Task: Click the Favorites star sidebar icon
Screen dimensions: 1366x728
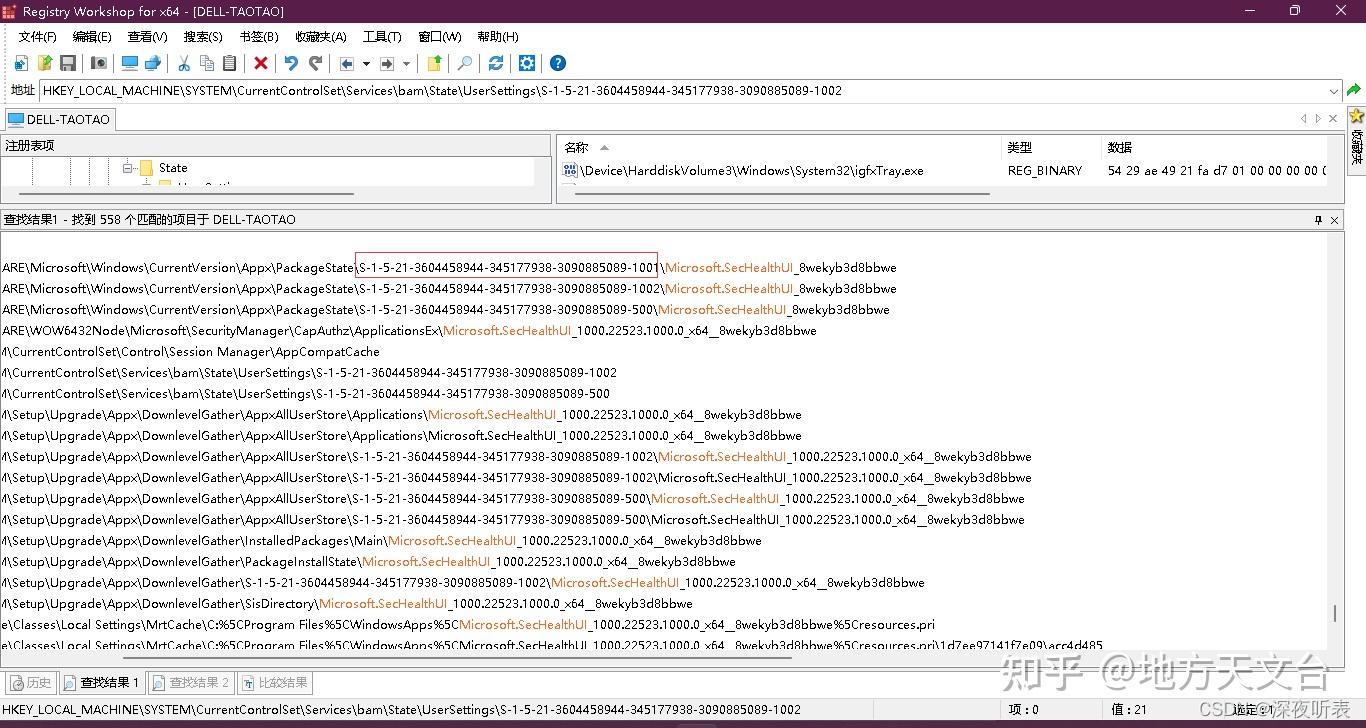Action: (1357, 117)
